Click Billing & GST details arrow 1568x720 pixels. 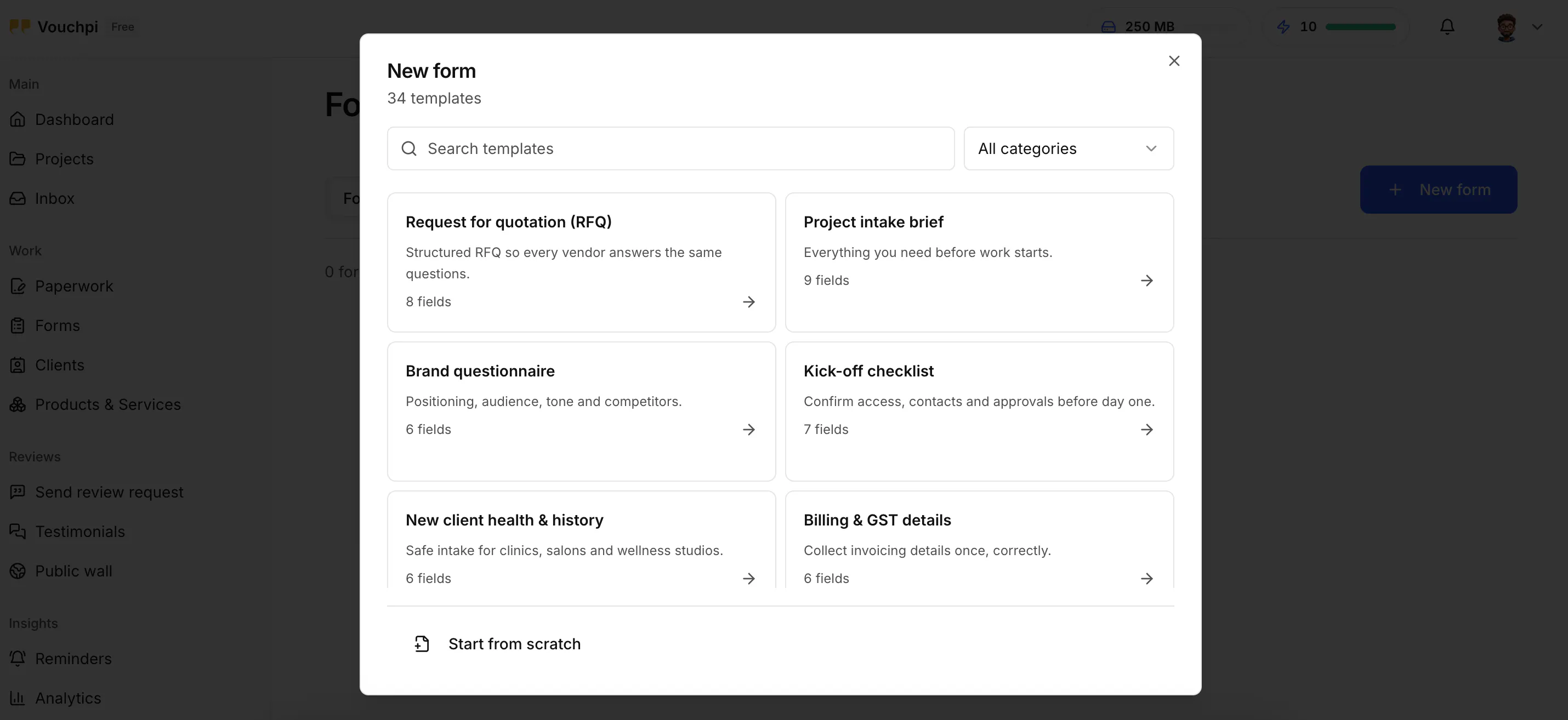click(x=1146, y=578)
